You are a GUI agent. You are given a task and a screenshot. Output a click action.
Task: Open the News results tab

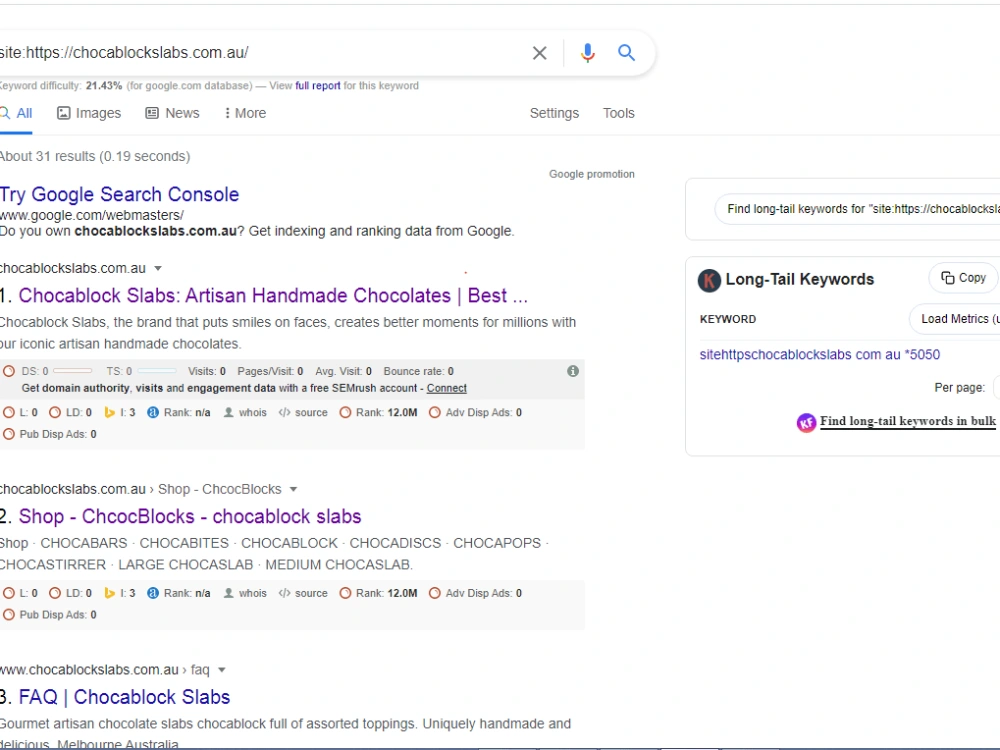click(x=172, y=113)
